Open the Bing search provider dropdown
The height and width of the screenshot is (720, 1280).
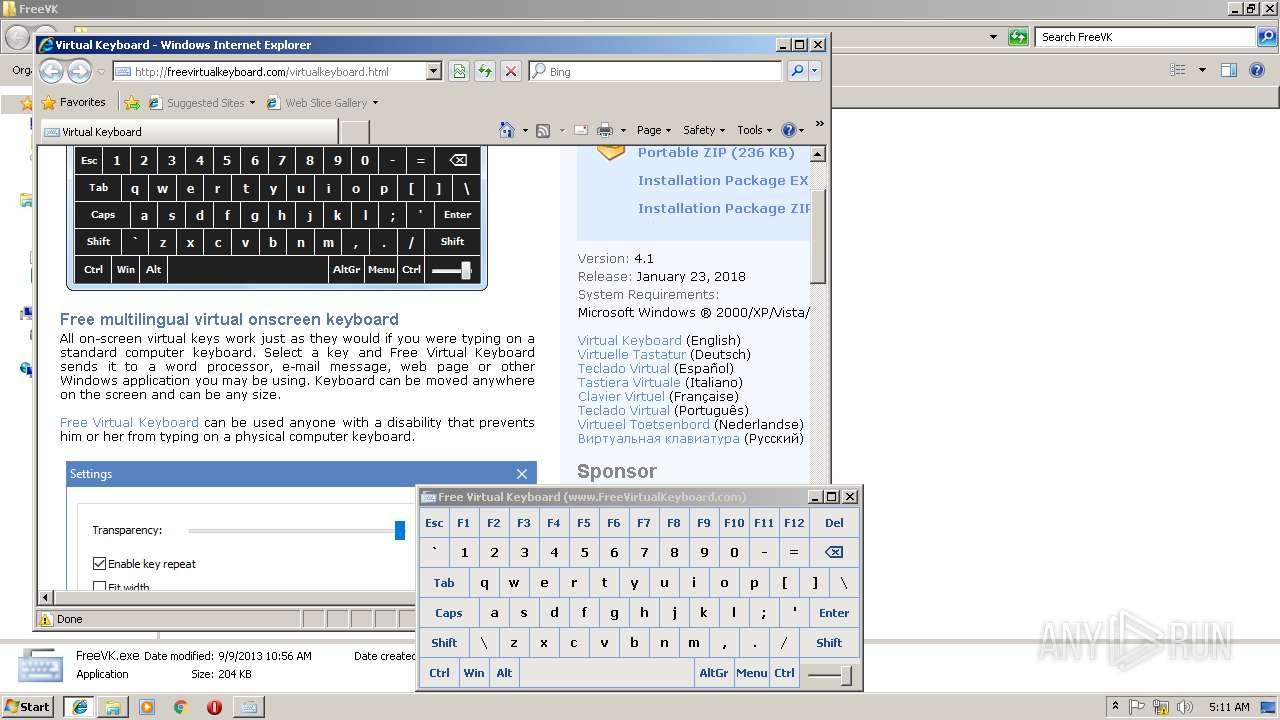click(815, 71)
